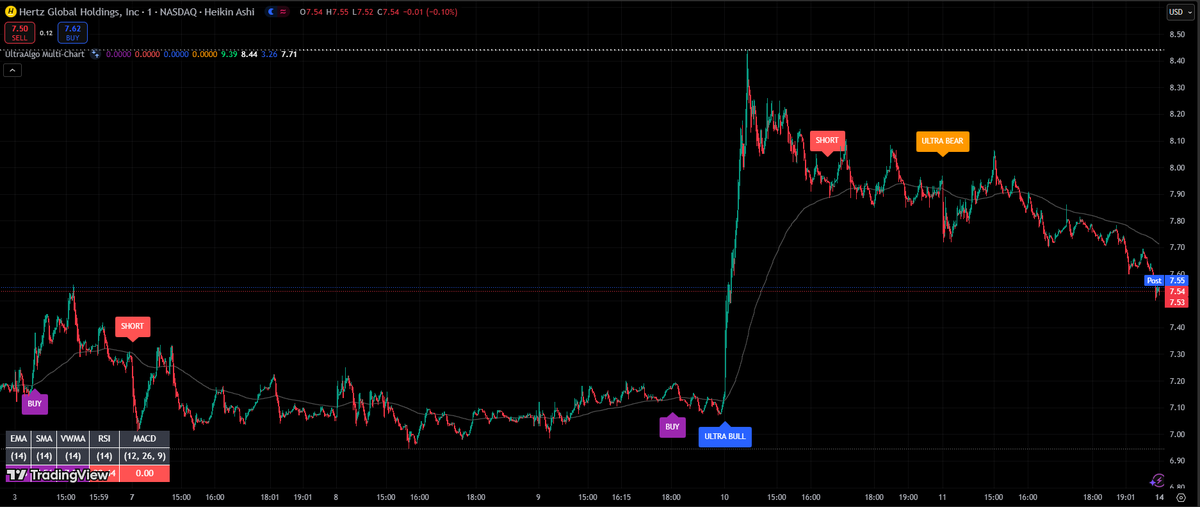This screenshot has height=507, width=1200.
Task: Click the SMA table cell
Action: (44, 438)
